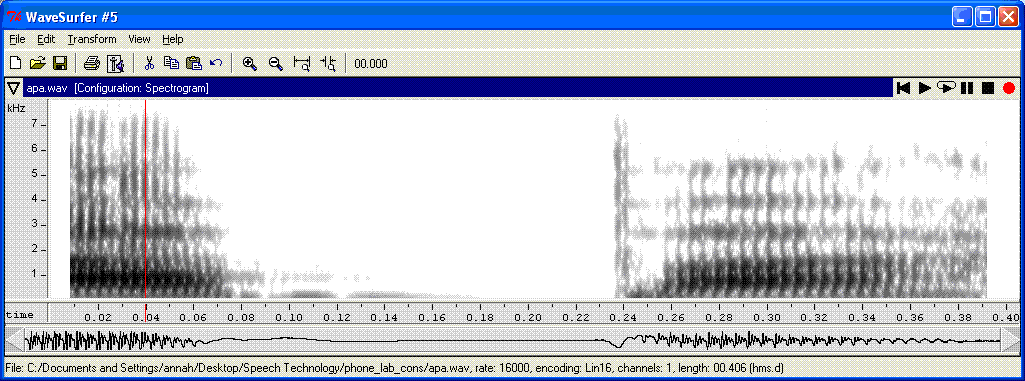Click the 0.20 mark on the time axis
This screenshot has width=1025, height=381.
click(528, 317)
